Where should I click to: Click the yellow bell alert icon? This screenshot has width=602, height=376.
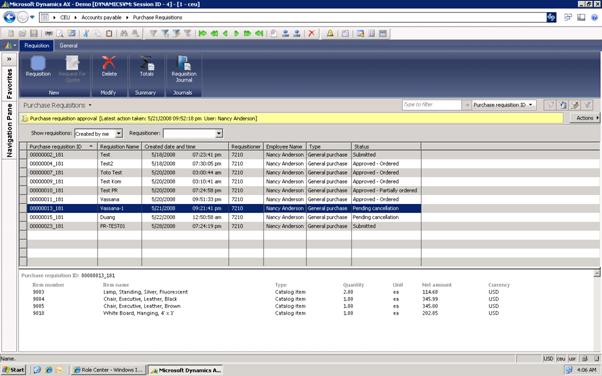(330, 33)
